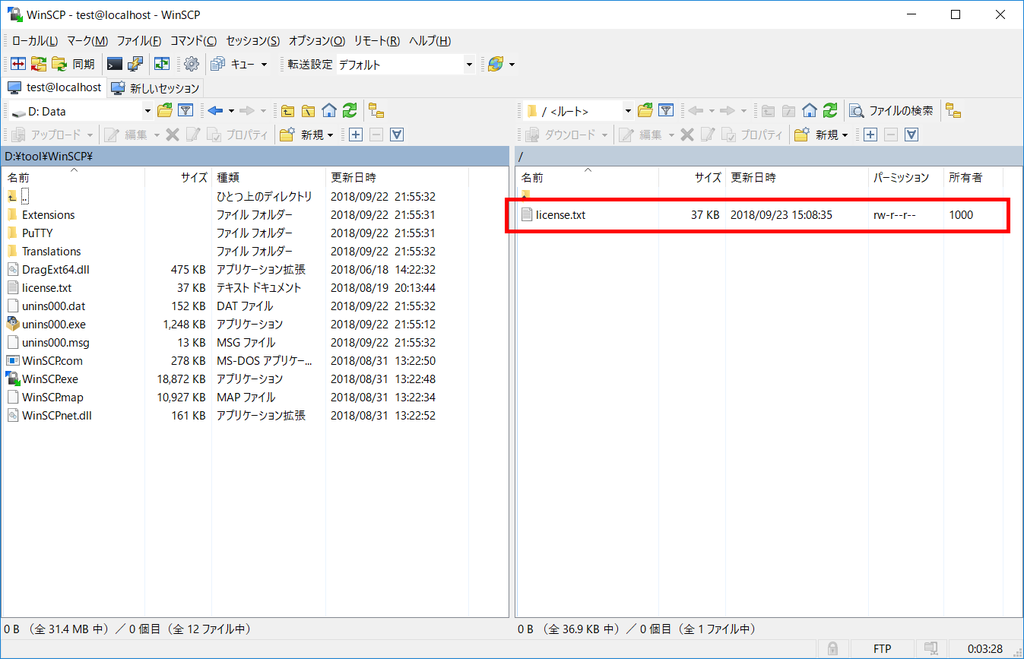Screen dimensions: 1024x659
Task: Click local invert selection icon
Action: (397, 135)
